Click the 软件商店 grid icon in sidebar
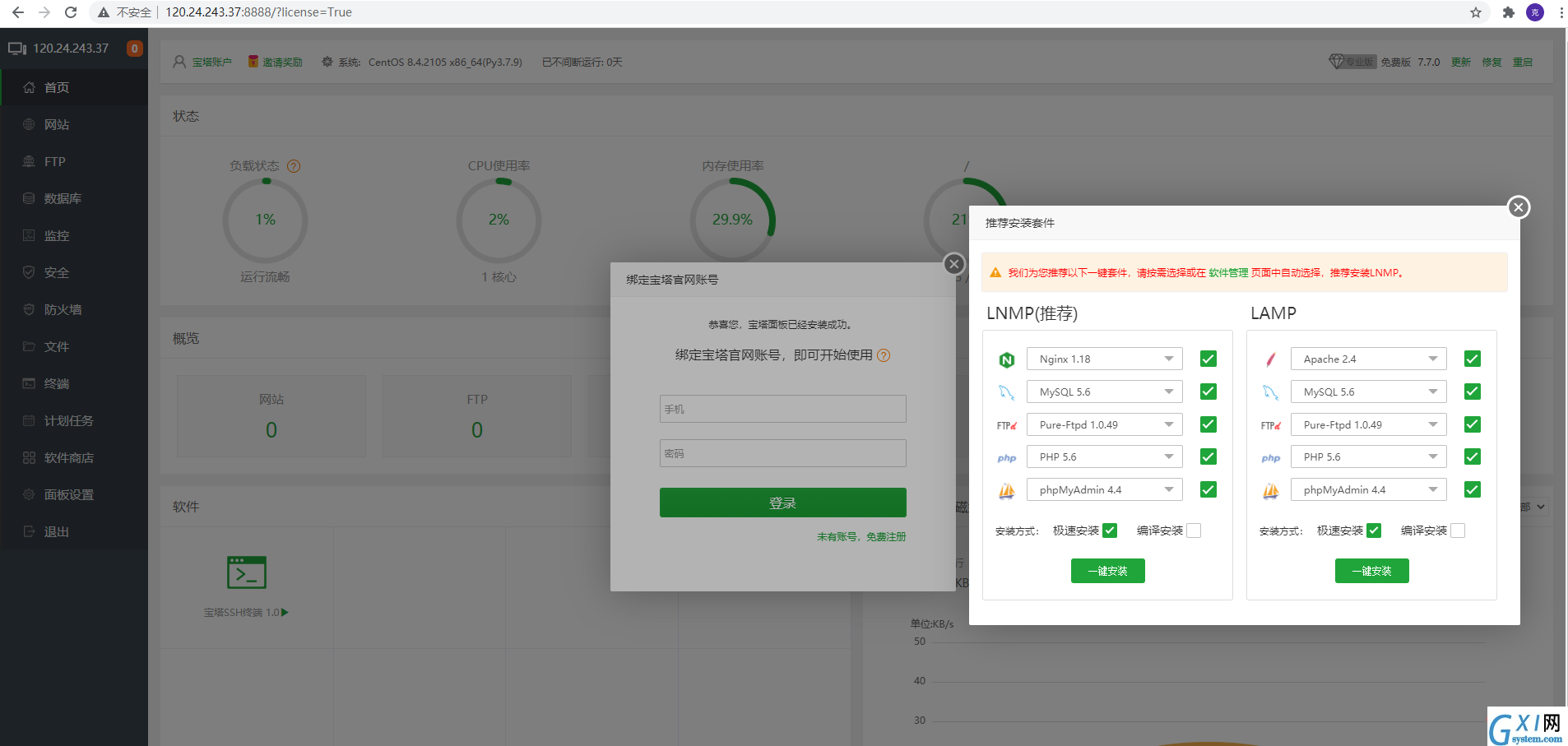 29,457
